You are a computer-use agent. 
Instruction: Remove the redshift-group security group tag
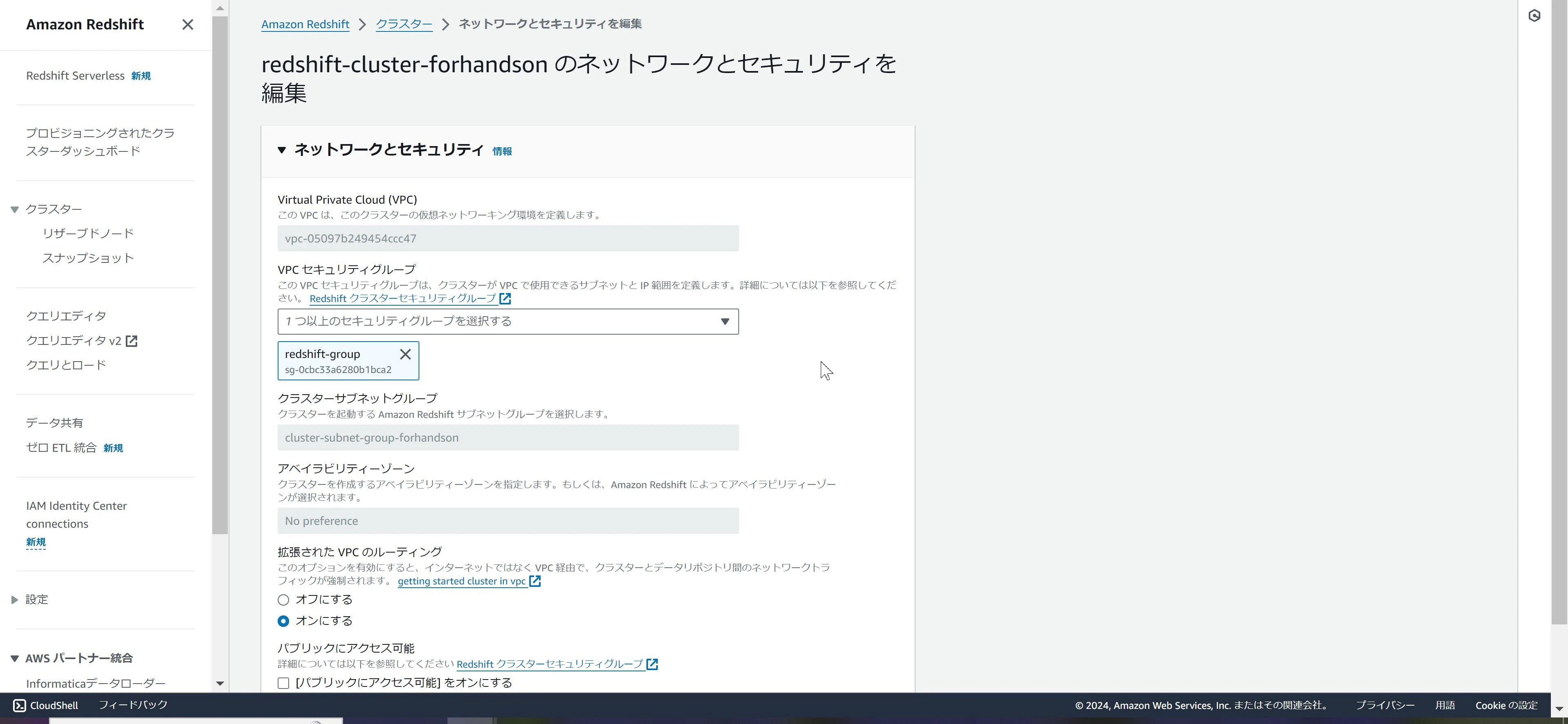point(405,354)
